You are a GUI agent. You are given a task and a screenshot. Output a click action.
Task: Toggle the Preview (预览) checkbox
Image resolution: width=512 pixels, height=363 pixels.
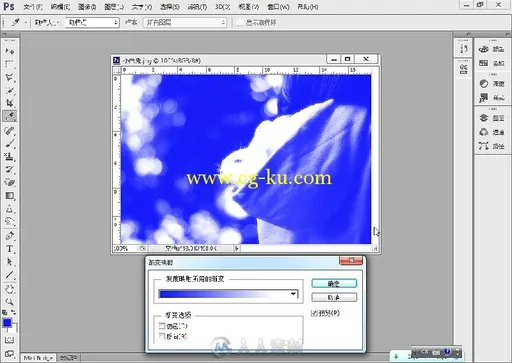[x=314, y=313]
